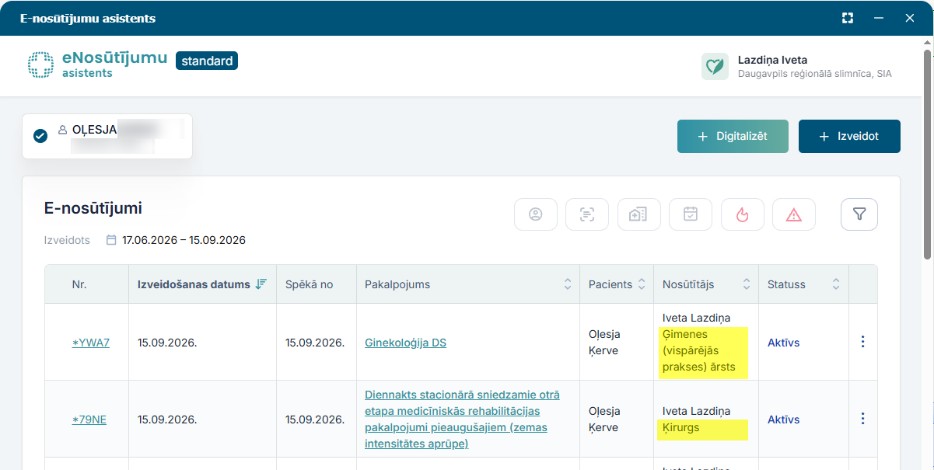Open the Ginekoloģija DS service link
934x470 pixels.
tap(405, 343)
